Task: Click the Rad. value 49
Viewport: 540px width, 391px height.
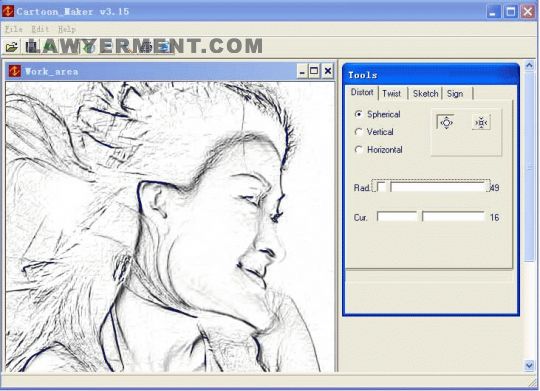Action: point(495,188)
